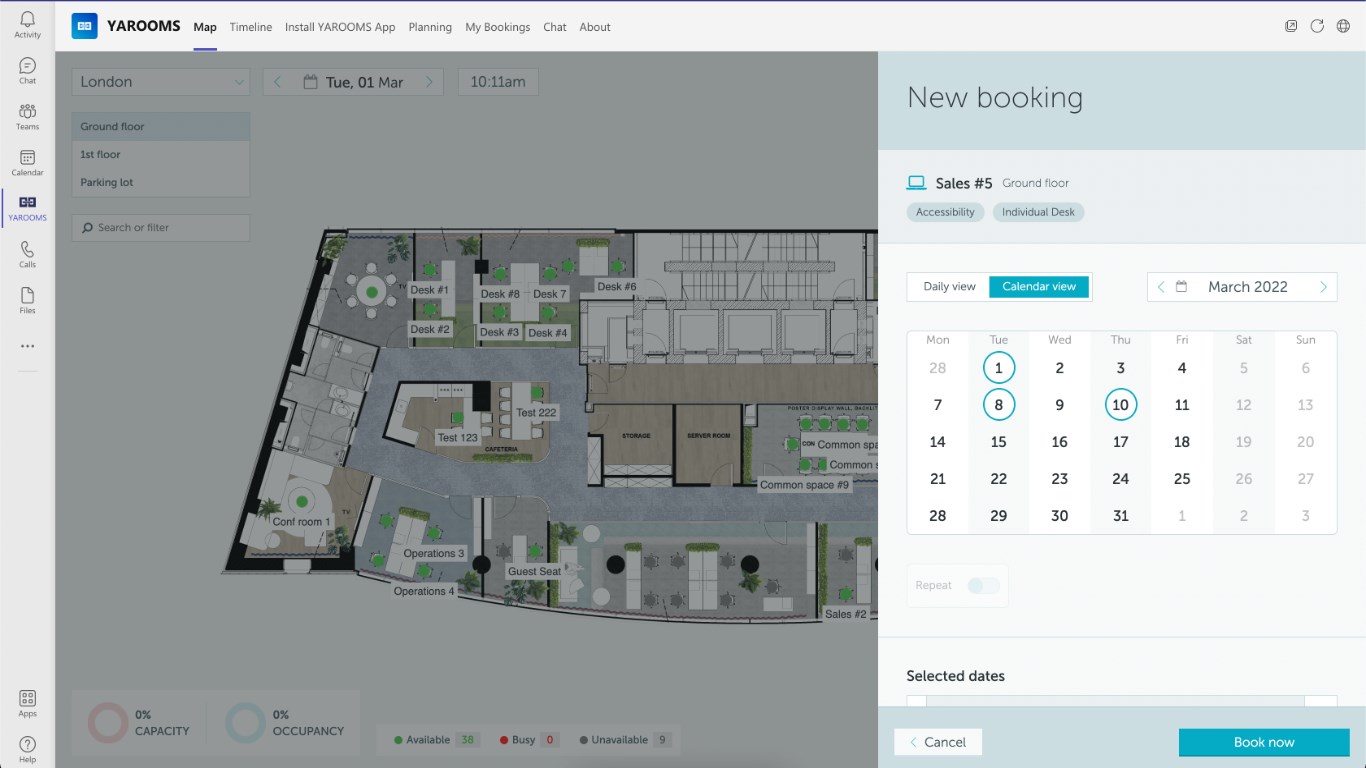Open the Map tab
This screenshot has height=768, width=1366.
pos(205,27)
